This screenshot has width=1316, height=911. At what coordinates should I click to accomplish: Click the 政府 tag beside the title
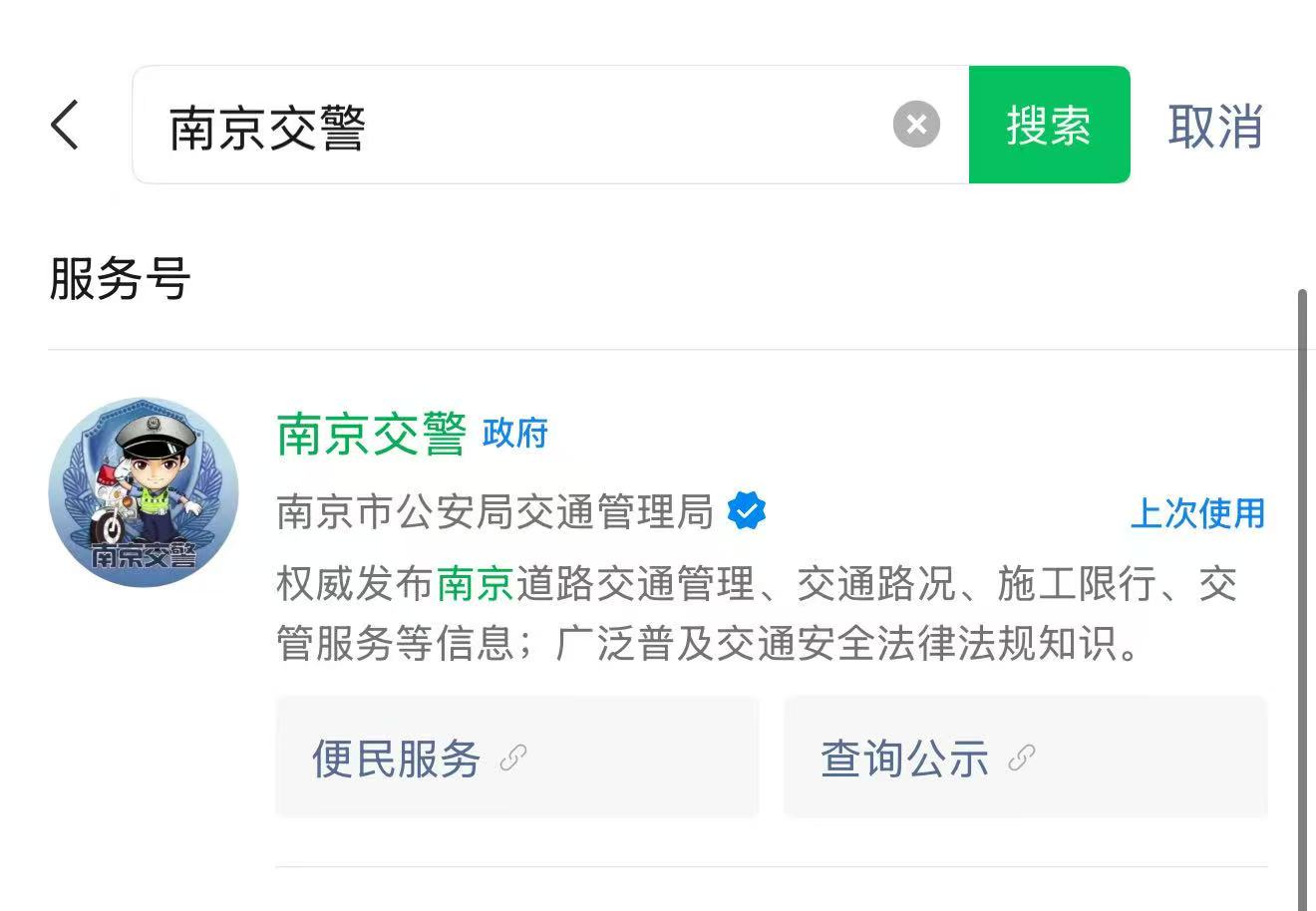click(x=514, y=434)
